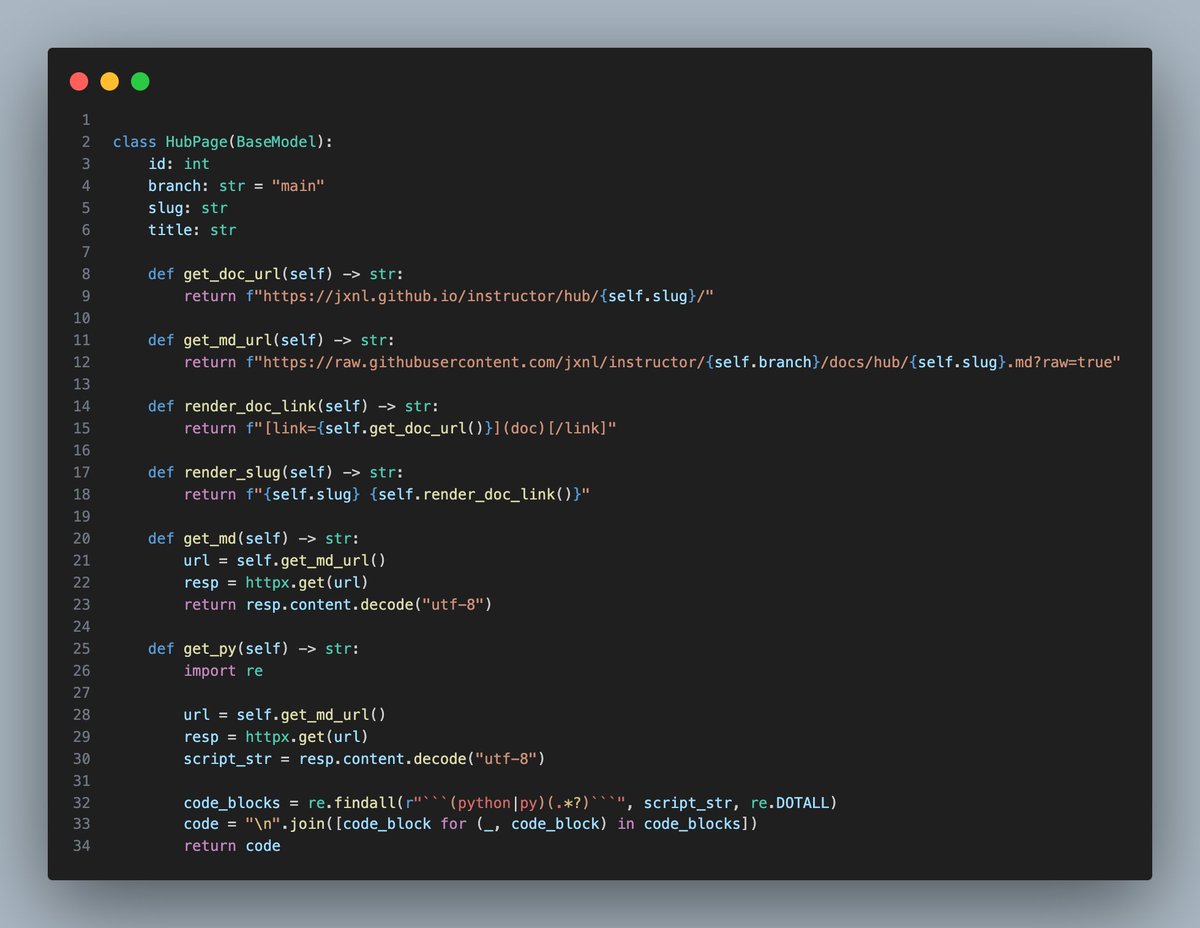Click the jxnl.github.io instructor hub URL string

tap(480, 296)
